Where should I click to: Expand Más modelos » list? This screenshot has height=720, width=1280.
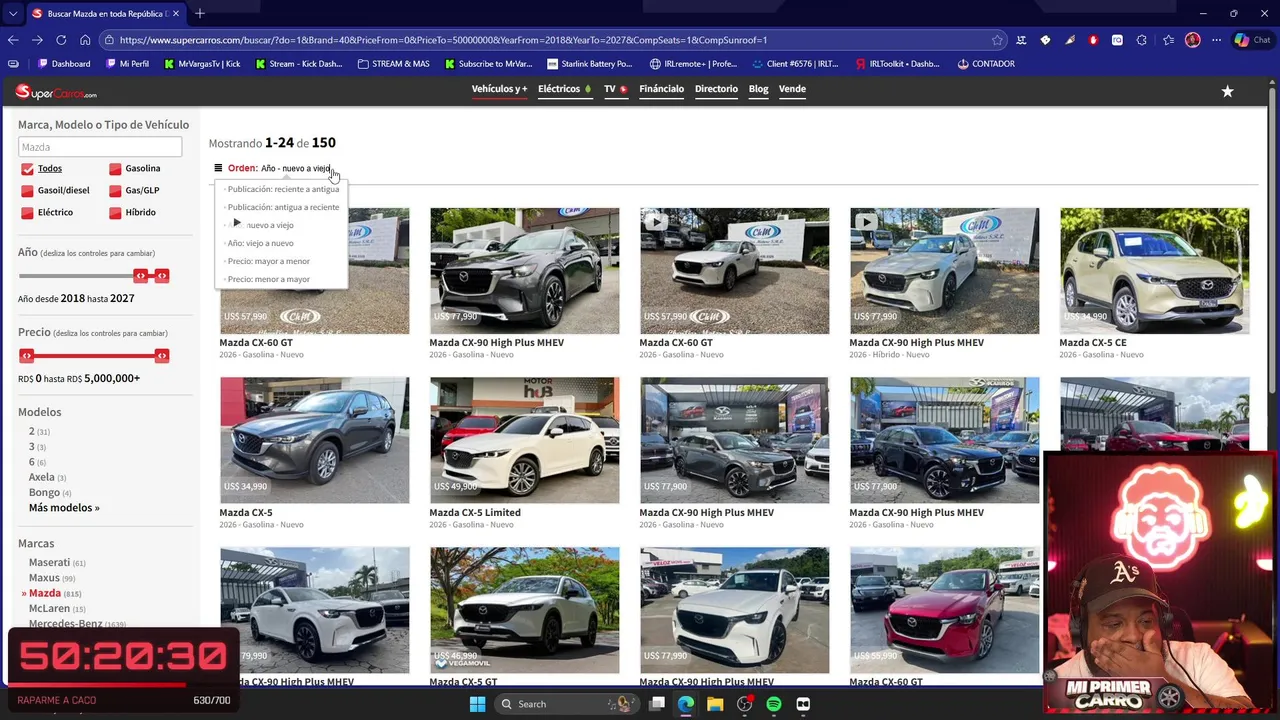(64, 508)
